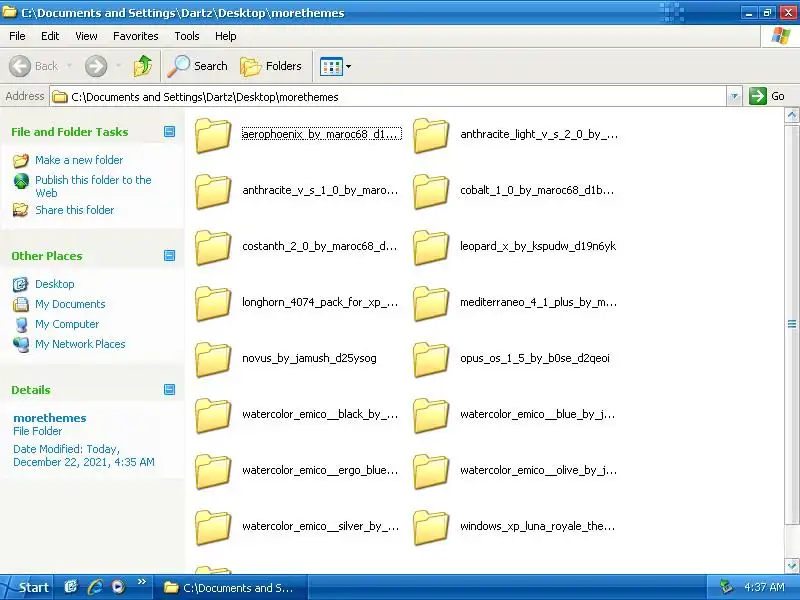The image size is (800, 600).
Task: Click the system tray network icon
Action: tap(727, 587)
